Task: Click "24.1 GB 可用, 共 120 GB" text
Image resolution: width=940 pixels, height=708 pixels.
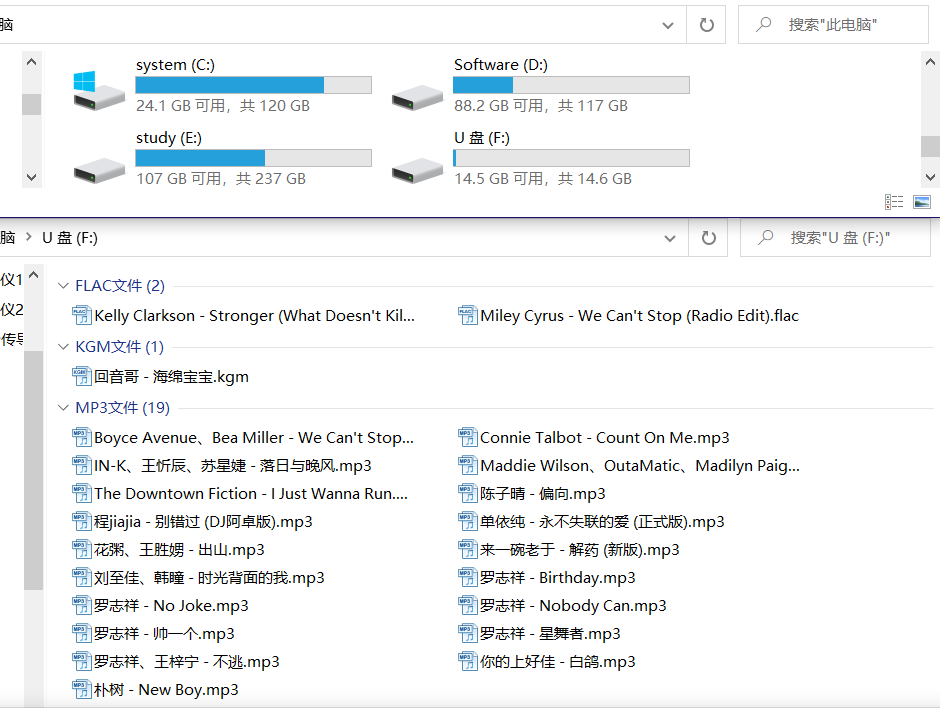Action: pos(223,106)
